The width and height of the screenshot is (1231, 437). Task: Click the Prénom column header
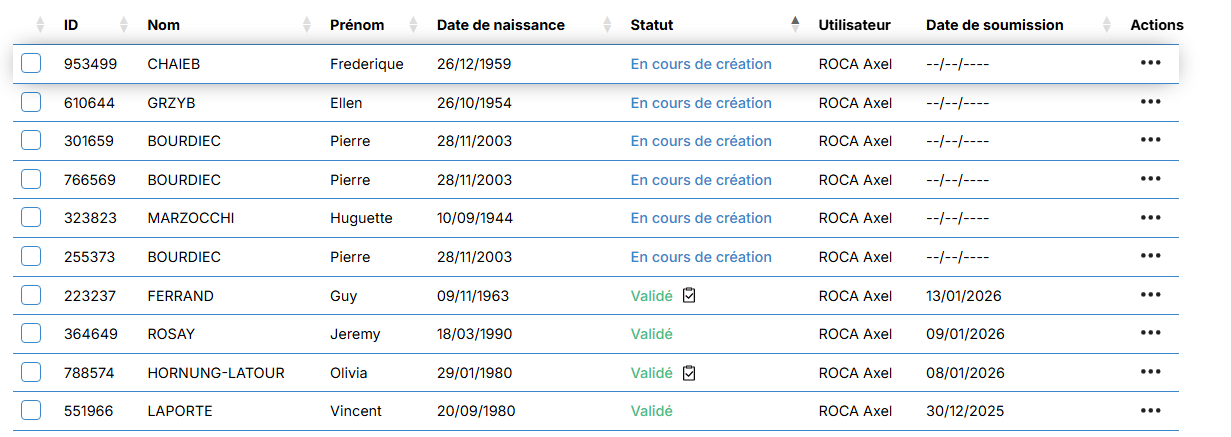tap(356, 25)
